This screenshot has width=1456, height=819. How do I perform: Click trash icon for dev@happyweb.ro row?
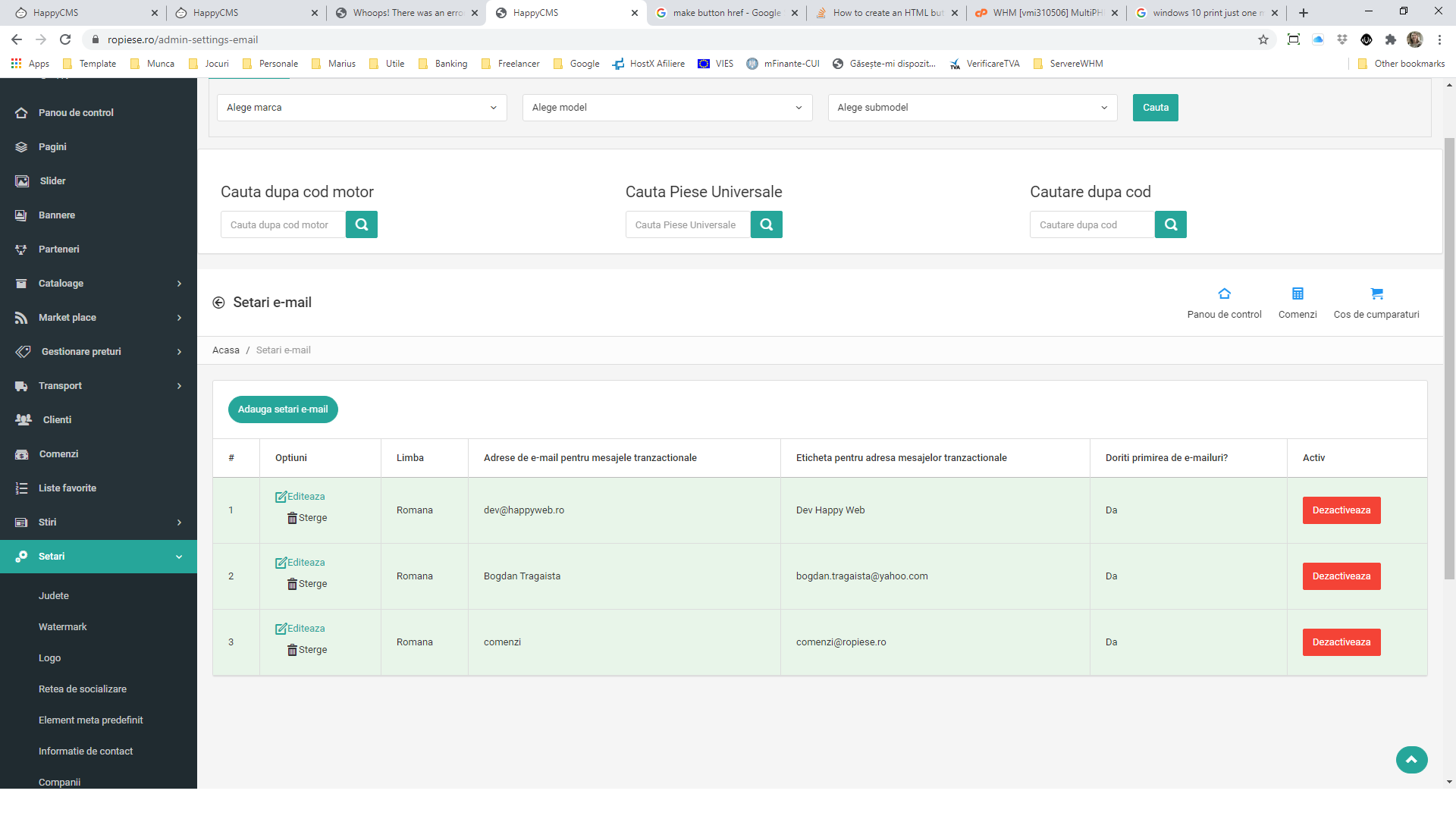tap(292, 518)
